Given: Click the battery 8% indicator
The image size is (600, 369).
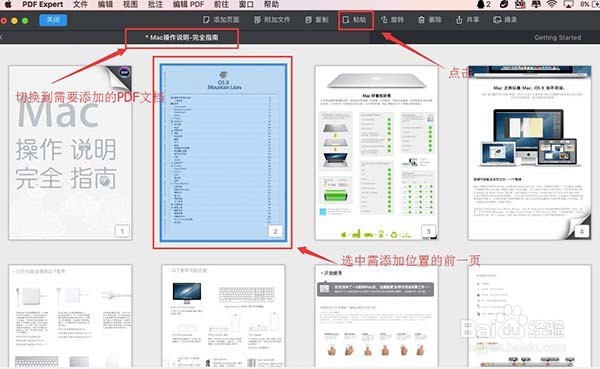Looking at the screenshot, I should [589, 4].
